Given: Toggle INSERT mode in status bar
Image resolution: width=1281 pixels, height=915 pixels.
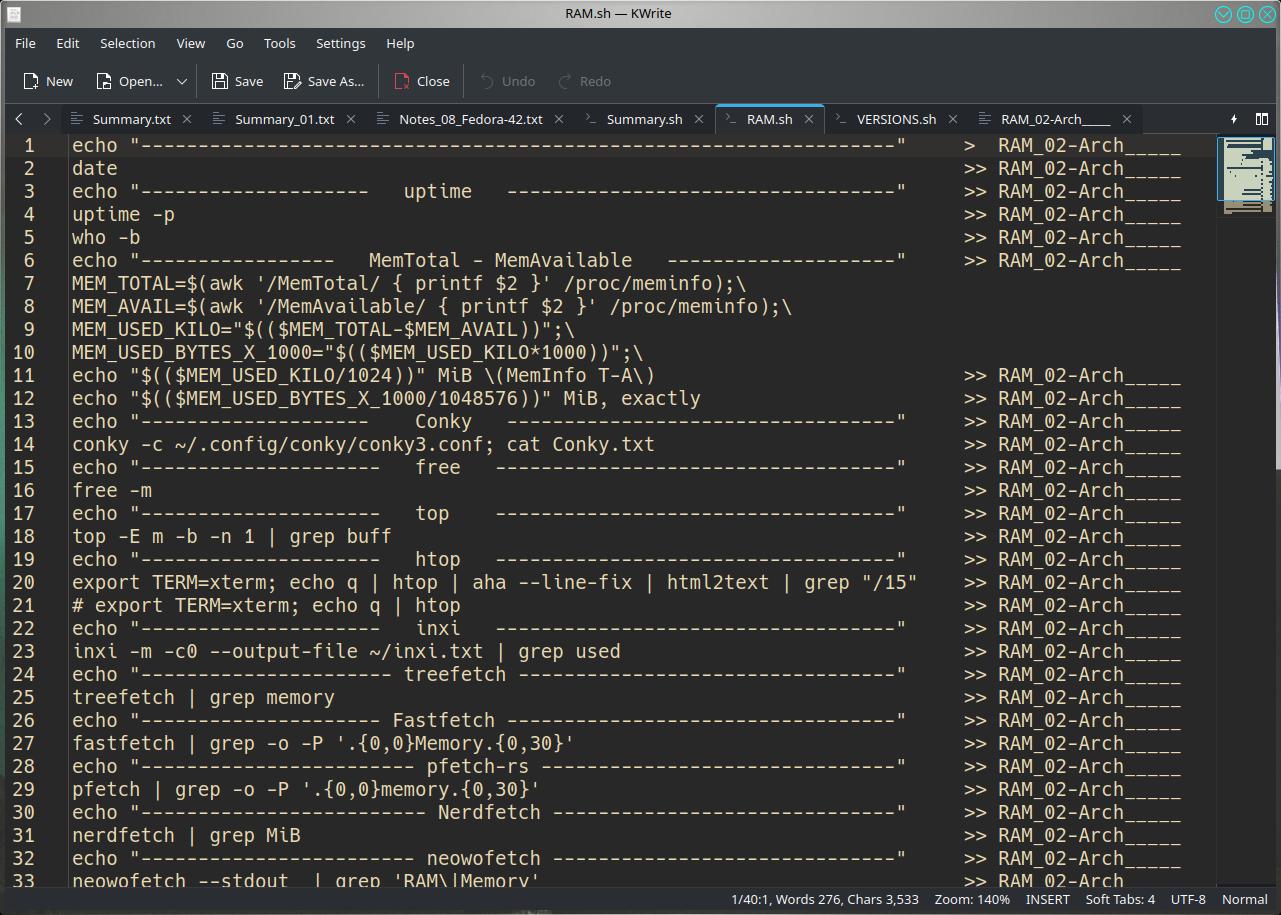Looking at the screenshot, I should [1047, 899].
